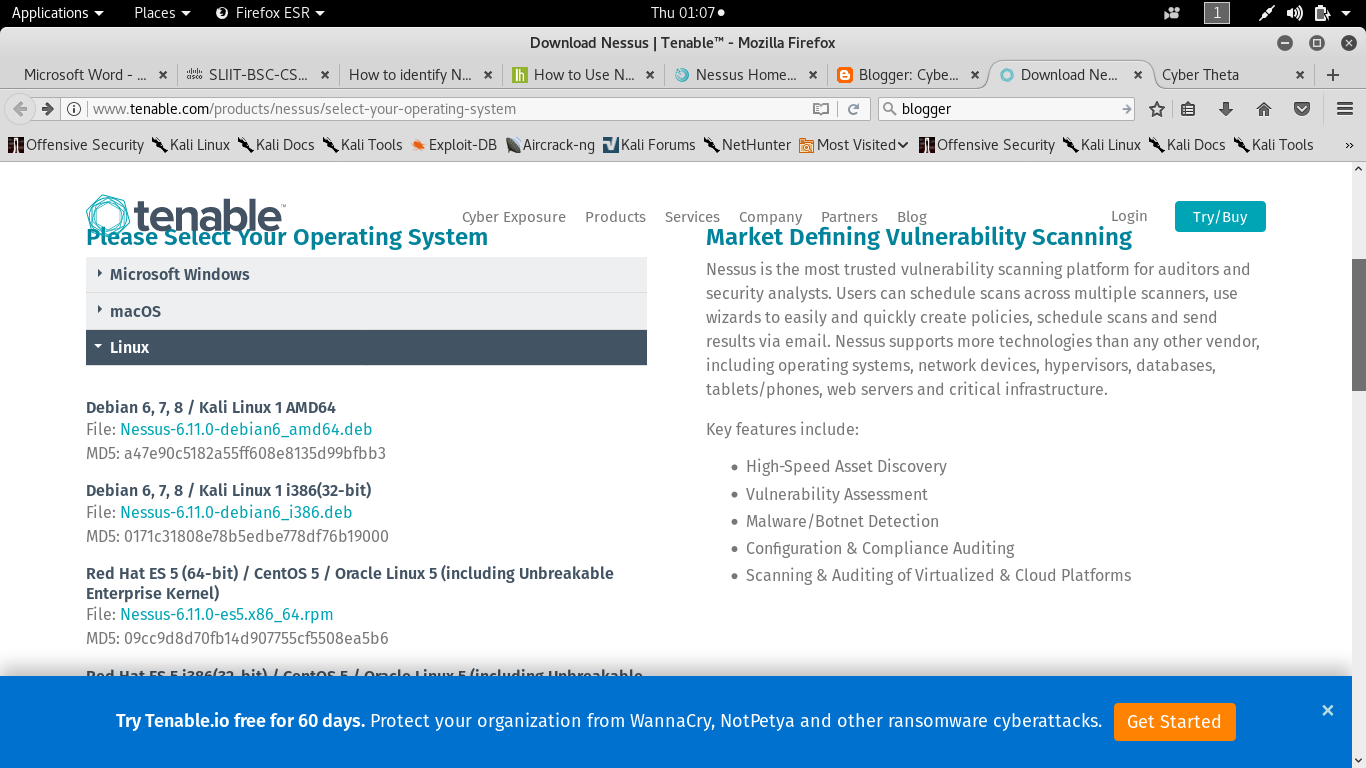The image size is (1366, 768).
Task: Expand the macOS section
Action: [366, 311]
